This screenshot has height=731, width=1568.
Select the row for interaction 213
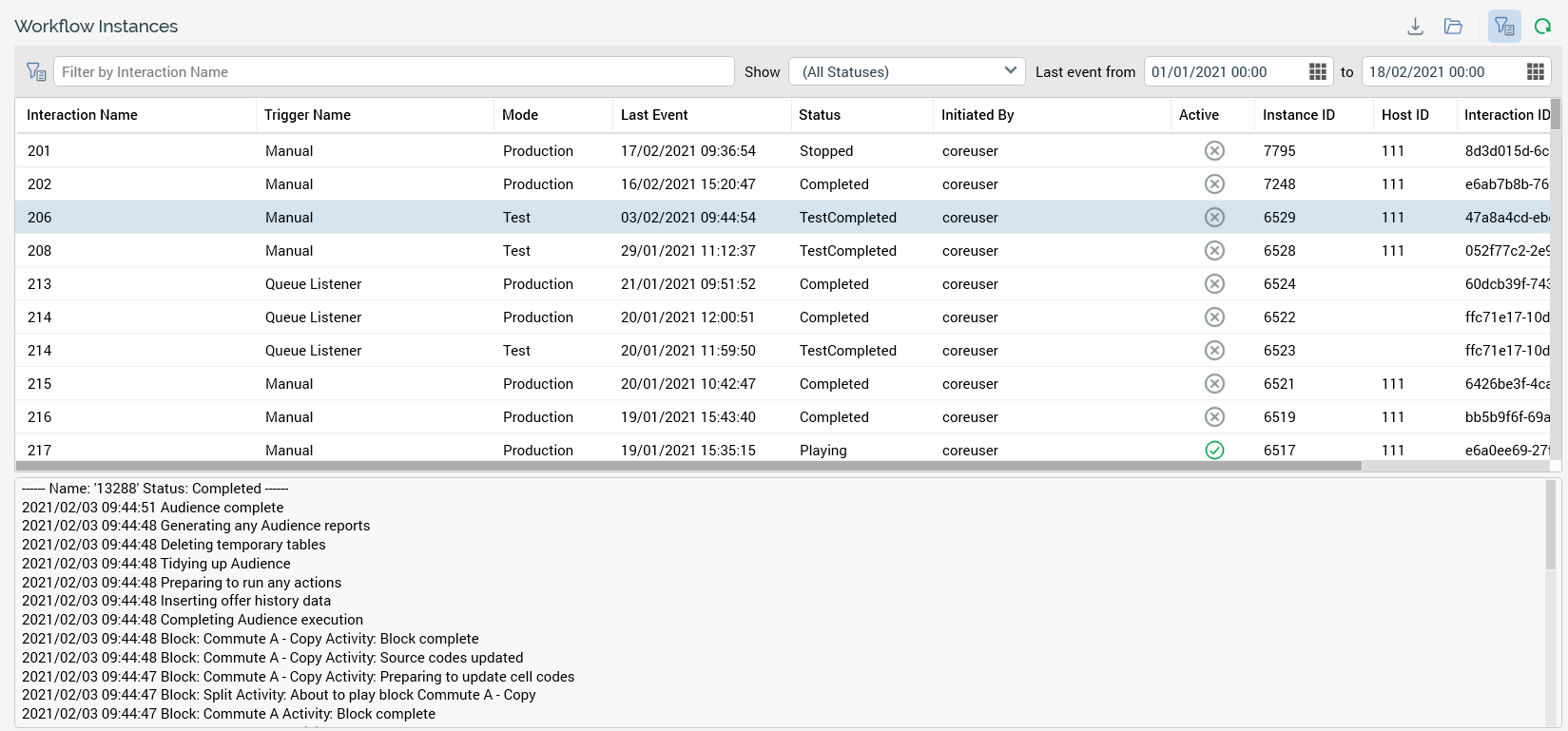pos(571,284)
